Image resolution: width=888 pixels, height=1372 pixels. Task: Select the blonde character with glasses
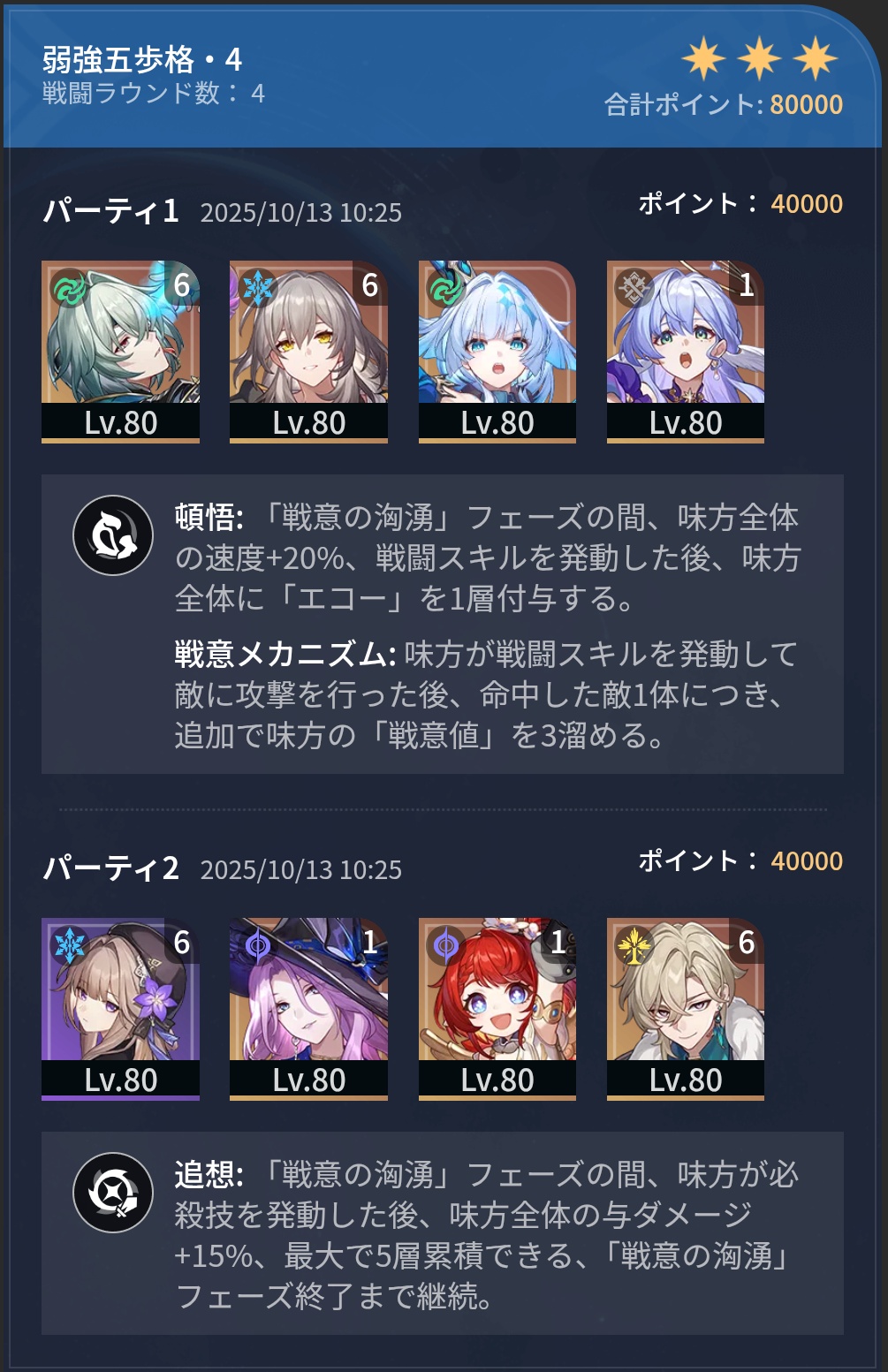coord(686,1009)
